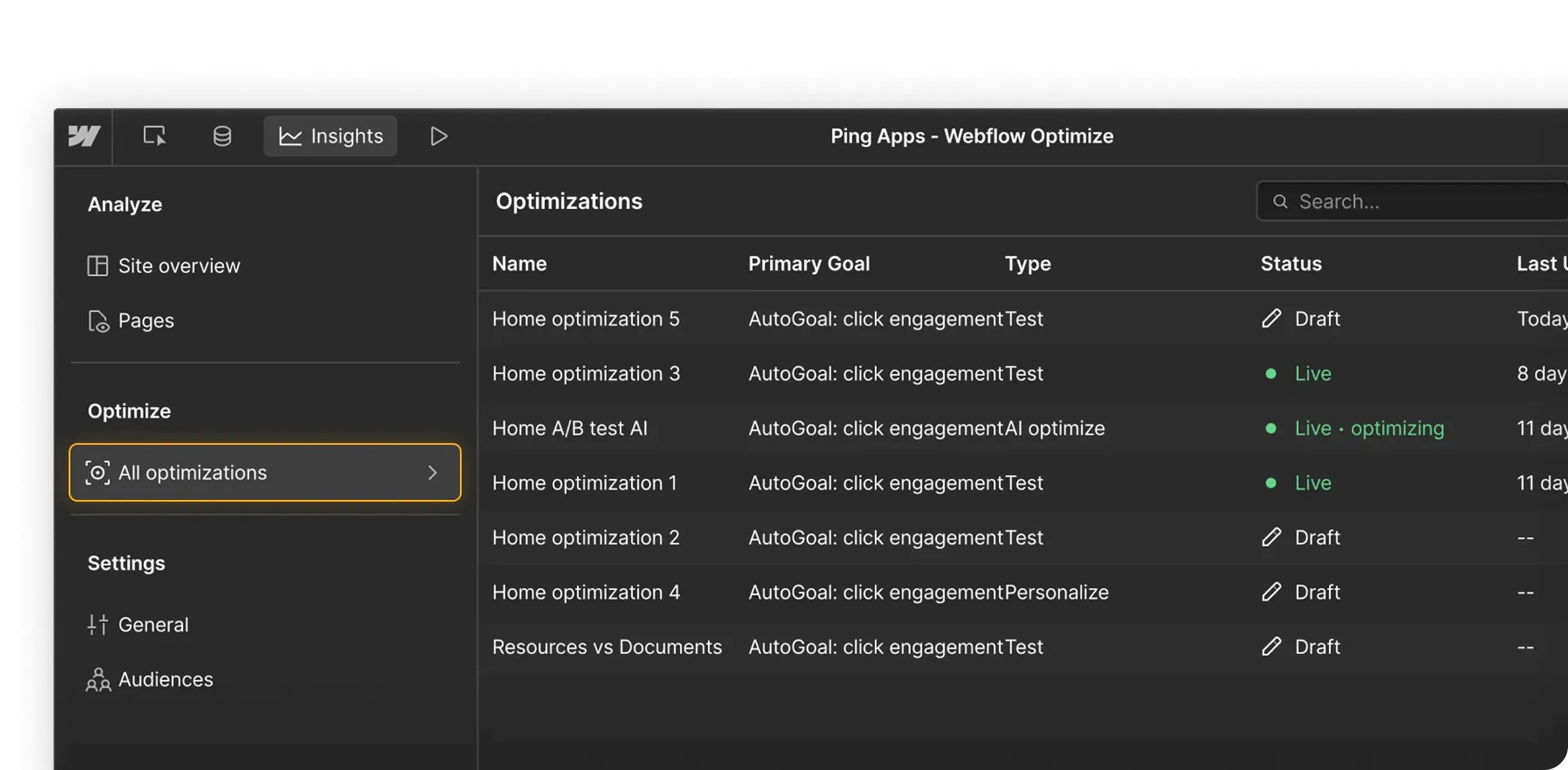The image size is (1568, 770).
Task: Click the Preview play icon
Action: click(x=438, y=136)
